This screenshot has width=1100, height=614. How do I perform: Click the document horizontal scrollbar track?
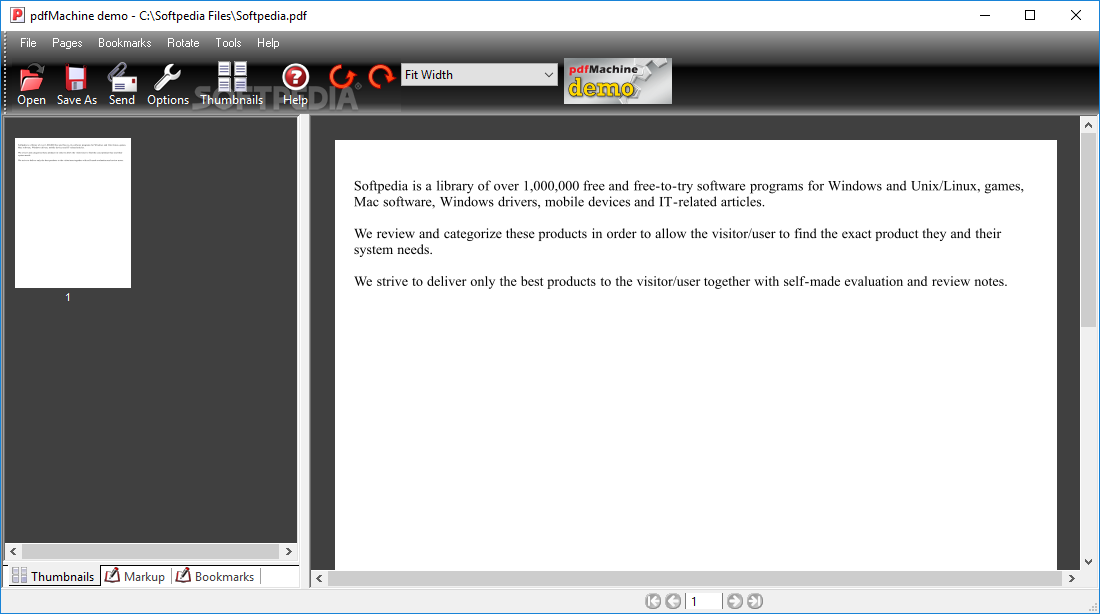[x=695, y=578]
